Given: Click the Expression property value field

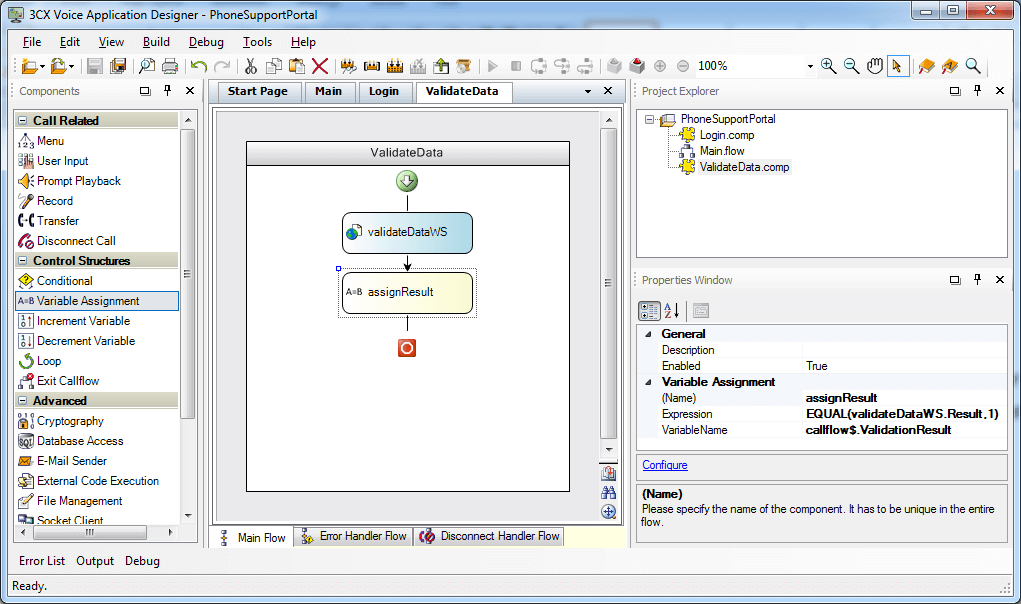Looking at the screenshot, I should [x=904, y=414].
